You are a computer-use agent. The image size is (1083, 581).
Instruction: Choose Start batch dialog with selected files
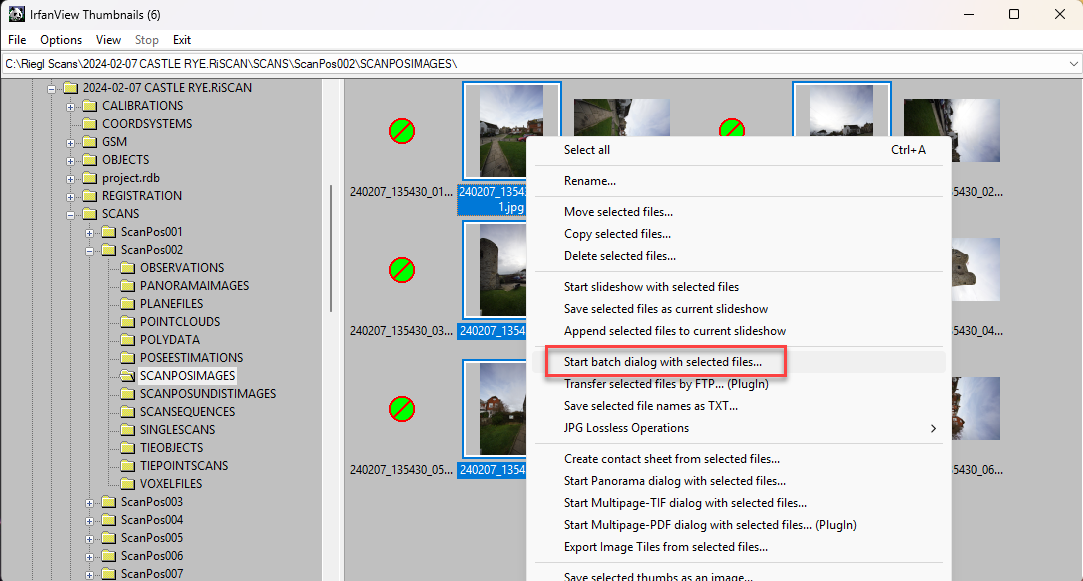click(x=662, y=362)
